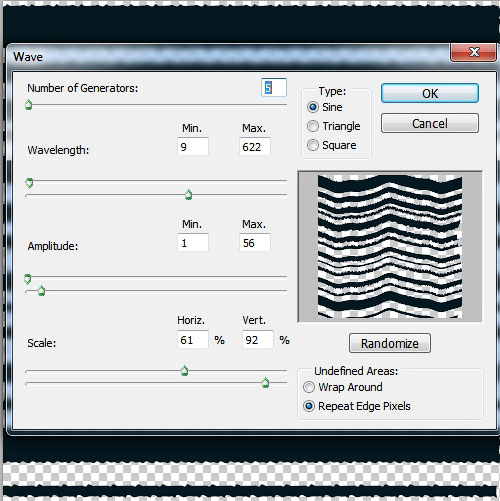Click the Wavelength minimum slider handle

[29, 183]
